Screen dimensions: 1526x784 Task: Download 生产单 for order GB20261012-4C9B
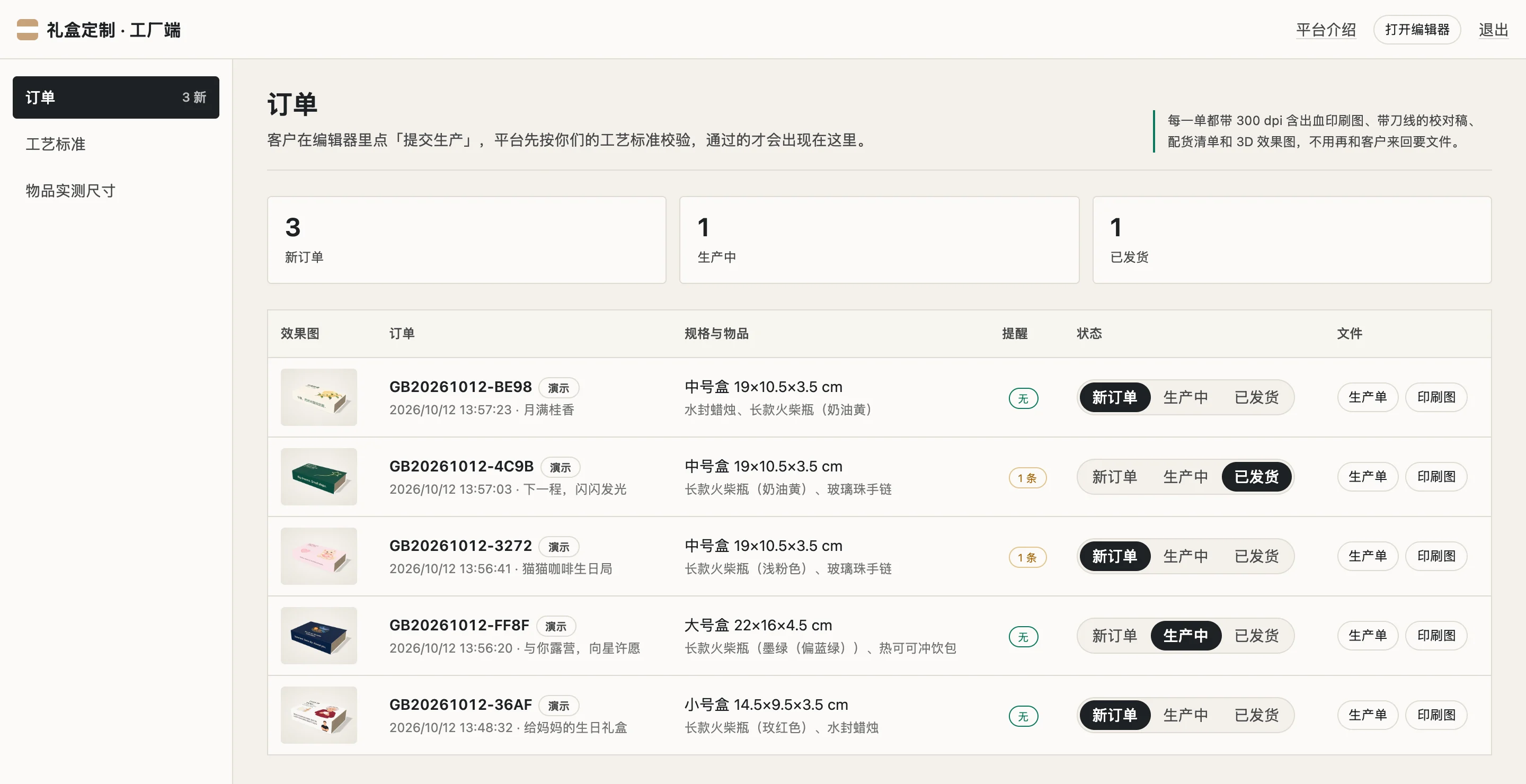point(1367,477)
